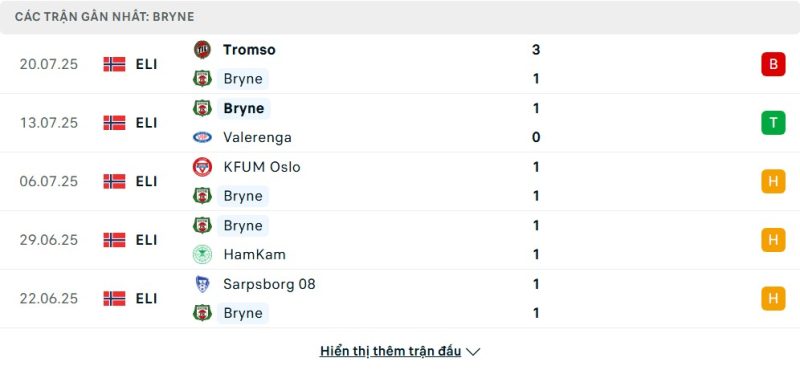The height and width of the screenshot is (374, 800).
Task: Click the green T win badge
Action: (x=773, y=123)
